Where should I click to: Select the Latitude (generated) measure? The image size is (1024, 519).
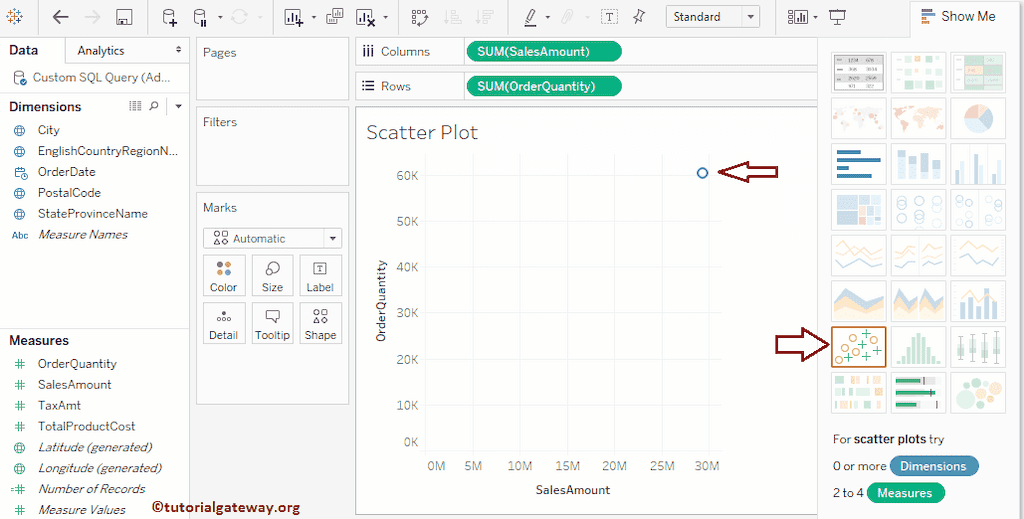pos(95,447)
